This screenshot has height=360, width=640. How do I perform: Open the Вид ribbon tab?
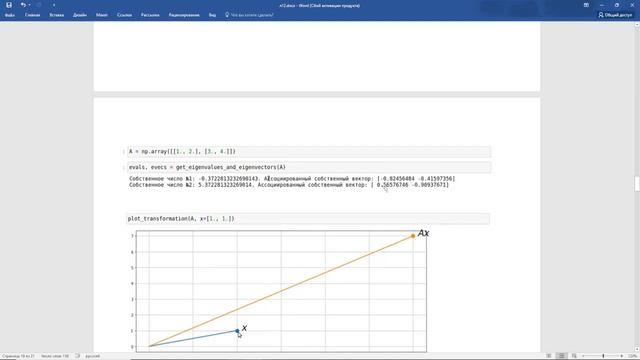(x=212, y=15)
